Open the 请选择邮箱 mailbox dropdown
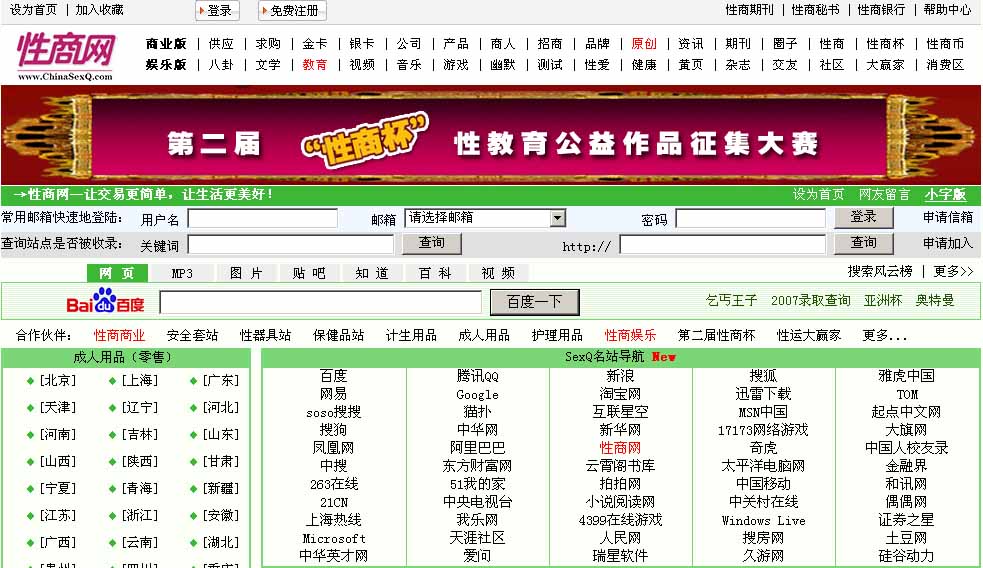983x568 pixels. tap(485, 218)
